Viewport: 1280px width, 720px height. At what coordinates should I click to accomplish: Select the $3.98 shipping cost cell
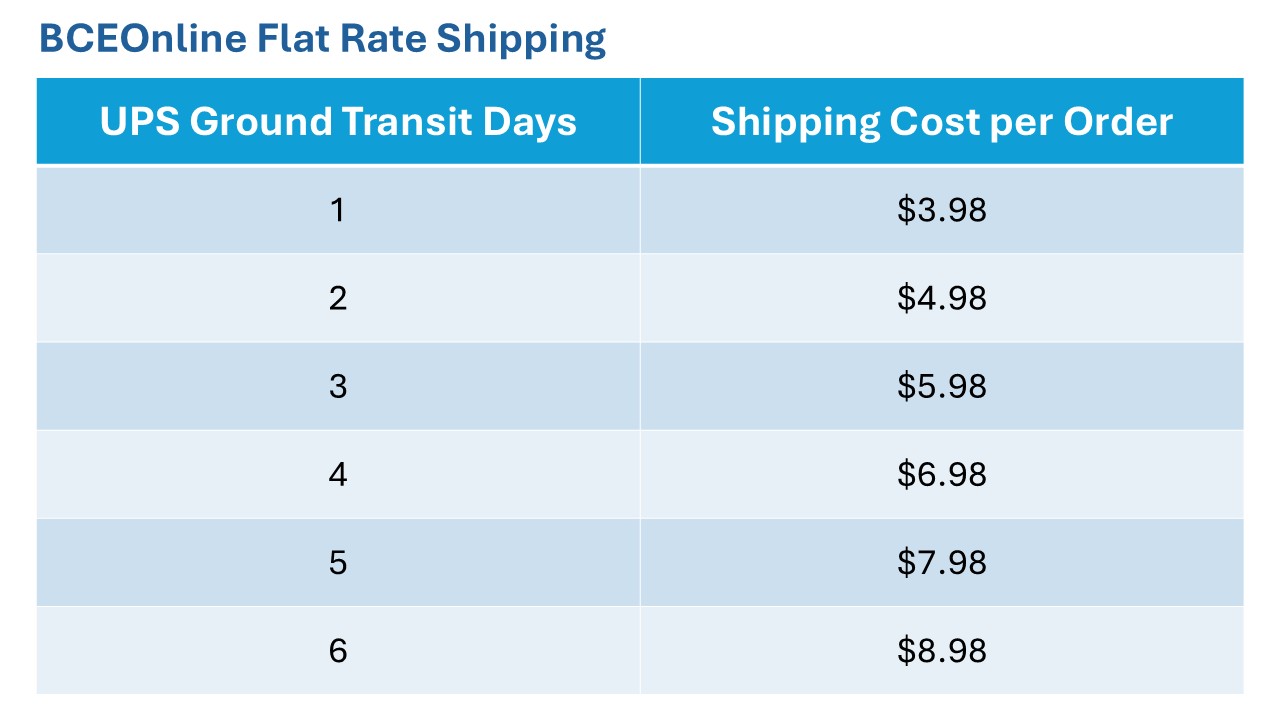pos(941,210)
